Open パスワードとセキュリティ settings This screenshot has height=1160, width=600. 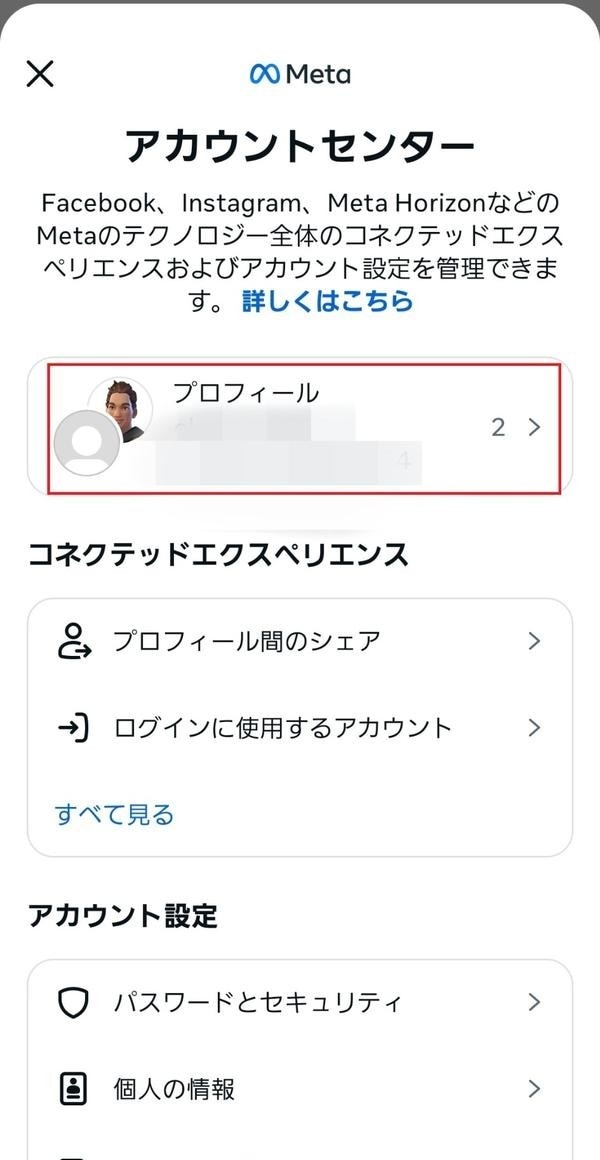click(x=258, y=1002)
